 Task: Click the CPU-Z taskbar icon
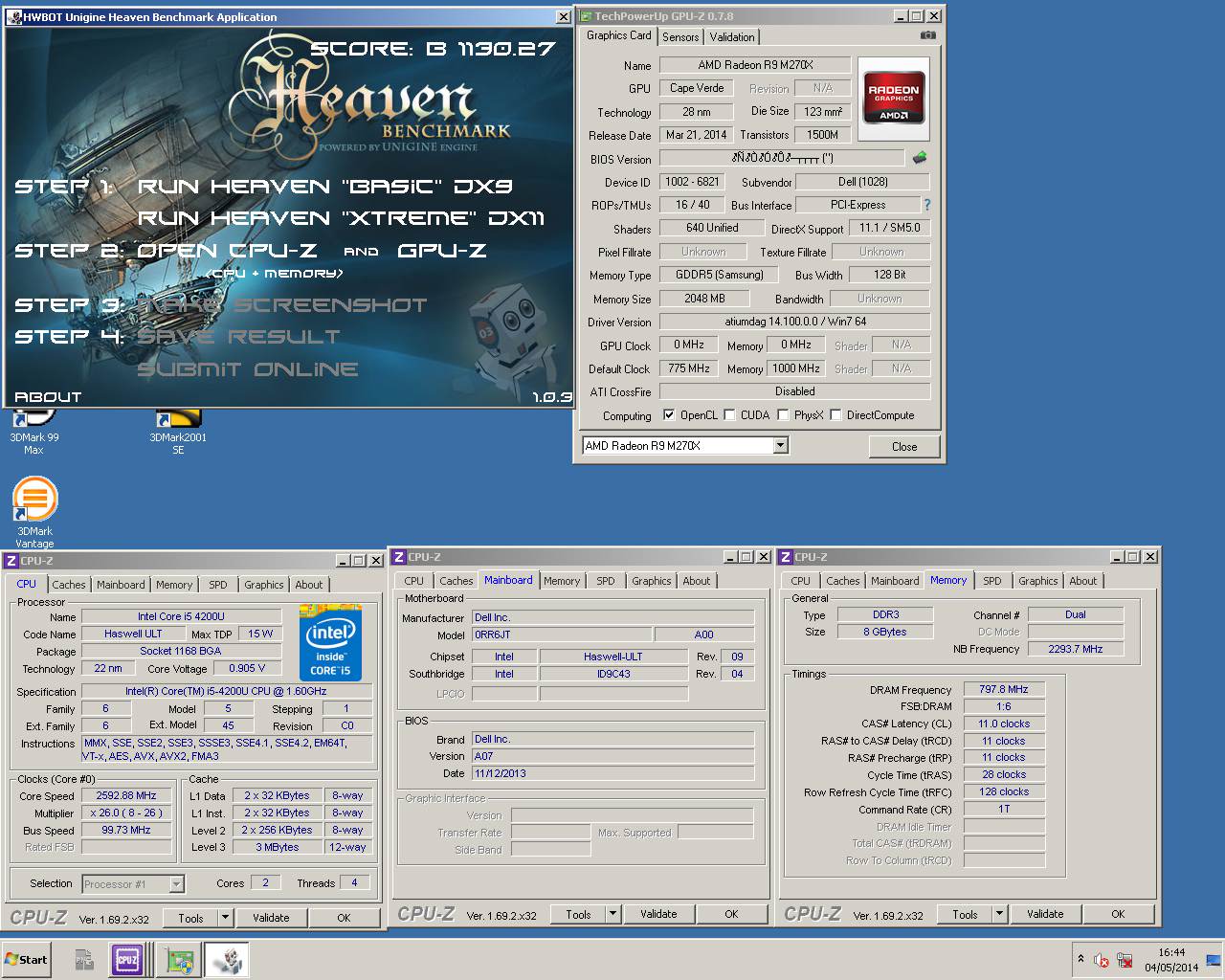tap(127, 960)
